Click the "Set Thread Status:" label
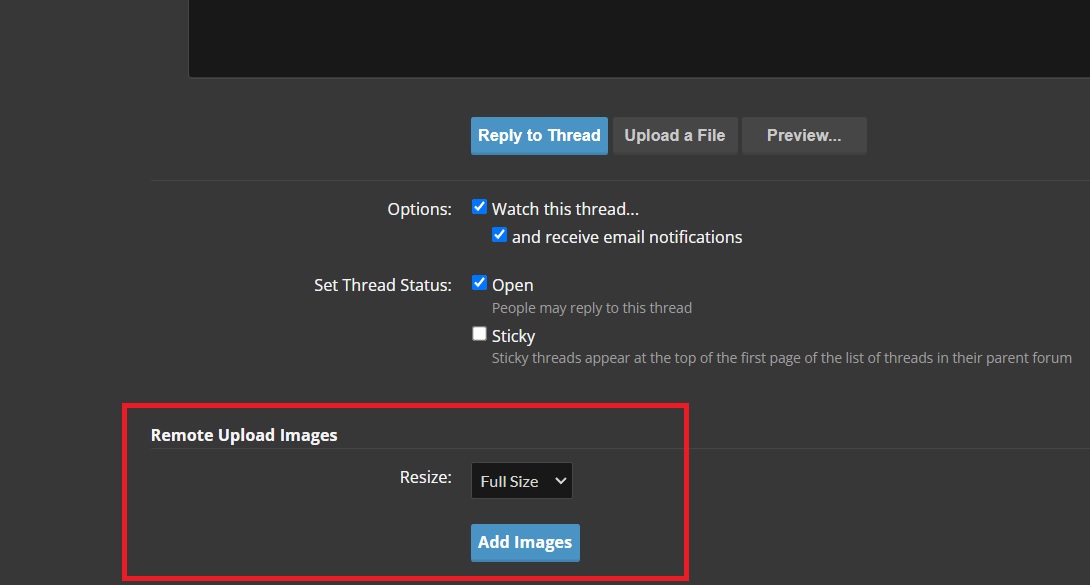 pyautogui.click(x=383, y=285)
